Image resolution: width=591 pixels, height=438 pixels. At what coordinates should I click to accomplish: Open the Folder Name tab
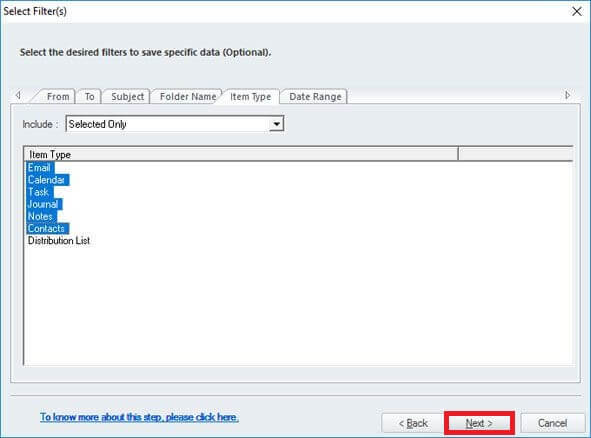click(x=188, y=96)
